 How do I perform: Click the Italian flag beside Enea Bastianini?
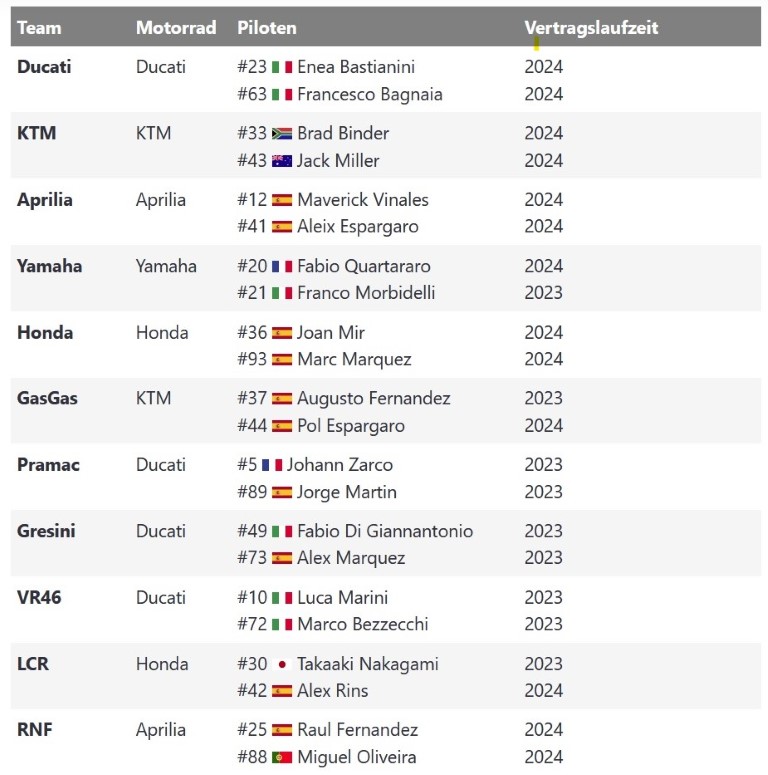[282, 67]
